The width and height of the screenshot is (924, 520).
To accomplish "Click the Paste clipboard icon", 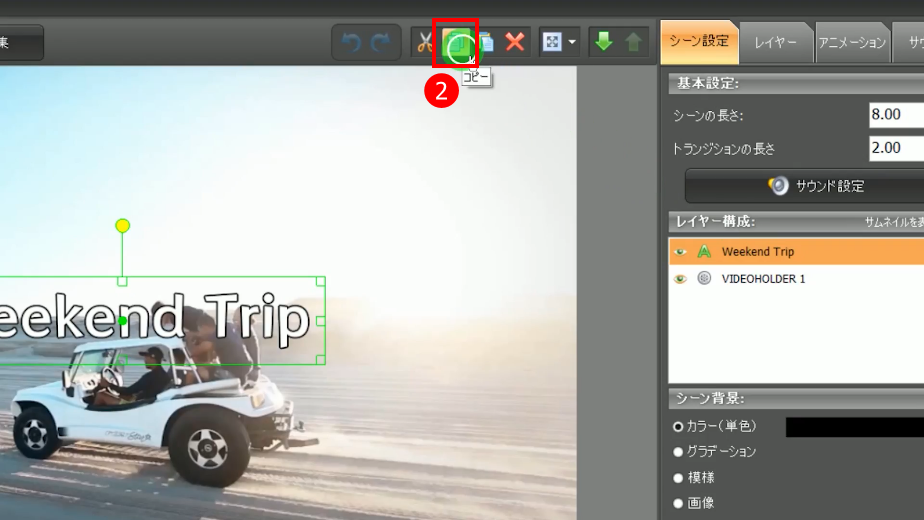I will tap(486, 42).
